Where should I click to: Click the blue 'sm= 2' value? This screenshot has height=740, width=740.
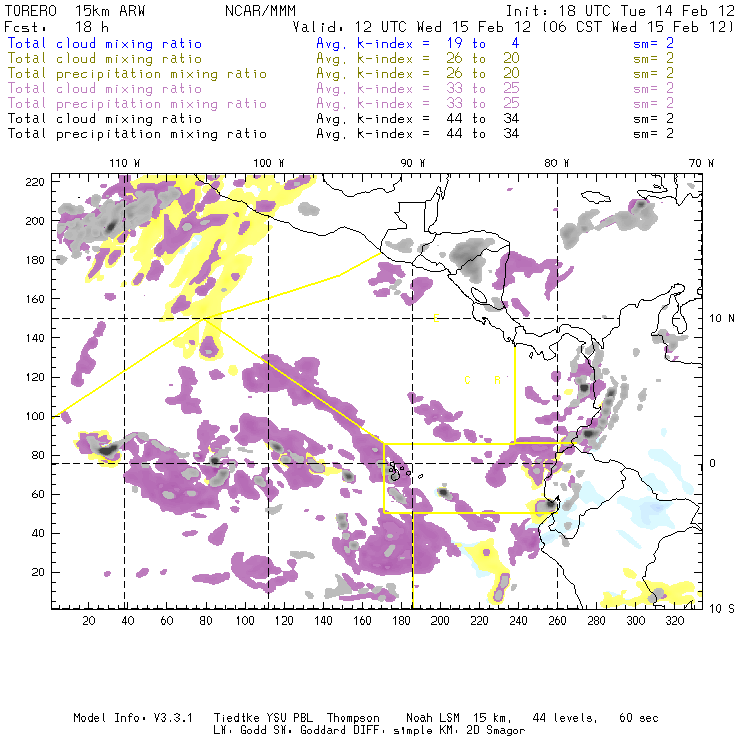point(653,43)
